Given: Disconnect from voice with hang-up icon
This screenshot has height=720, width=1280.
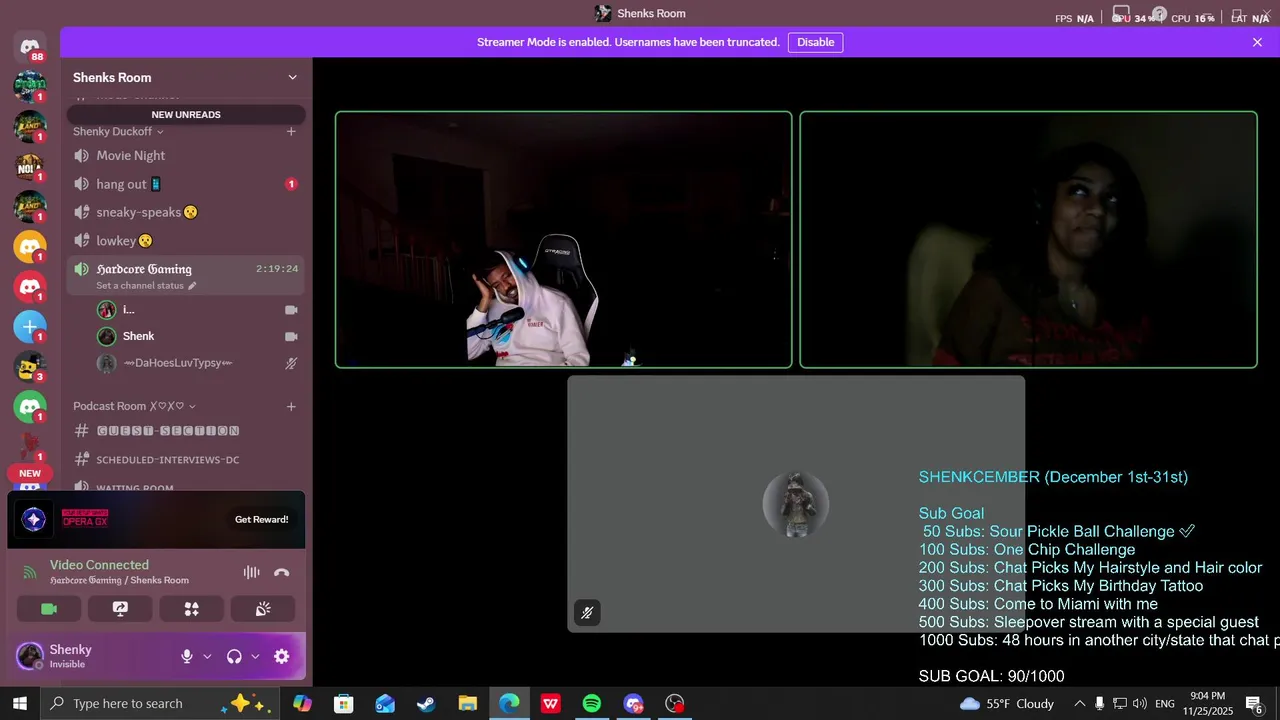Looking at the screenshot, I should [281, 572].
